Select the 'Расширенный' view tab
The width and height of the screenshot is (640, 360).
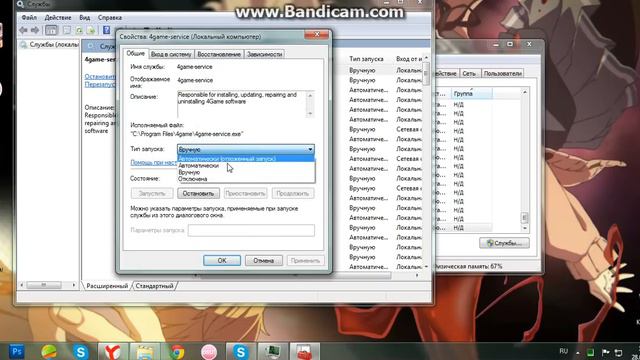pyautogui.click(x=107, y=286)
